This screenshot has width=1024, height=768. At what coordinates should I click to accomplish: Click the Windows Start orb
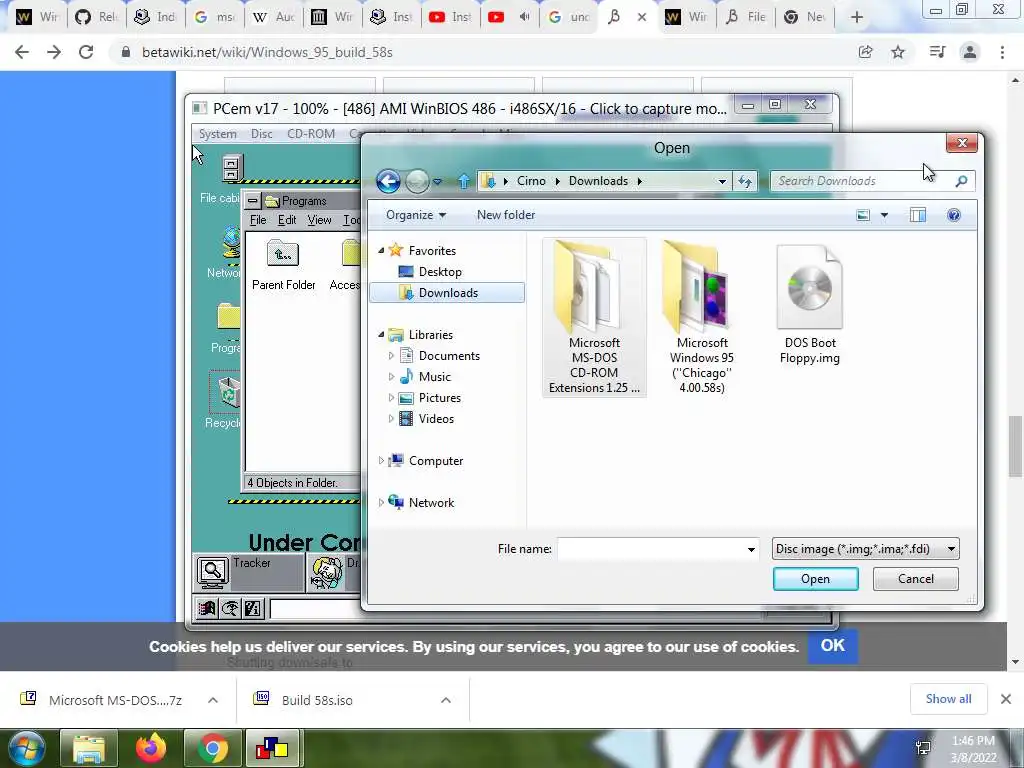26,748
